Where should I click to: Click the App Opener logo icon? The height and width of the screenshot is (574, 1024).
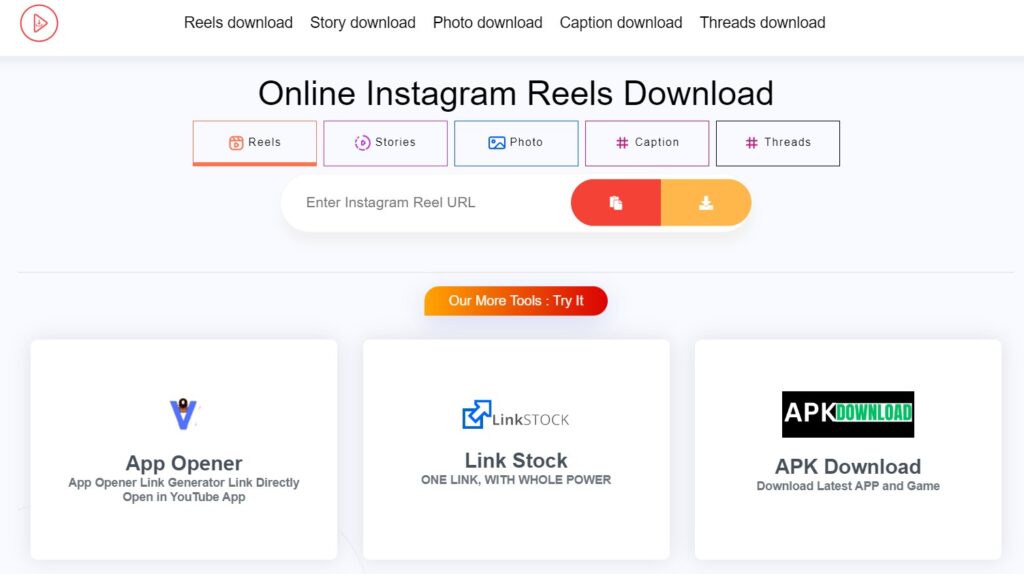[184, 413]
